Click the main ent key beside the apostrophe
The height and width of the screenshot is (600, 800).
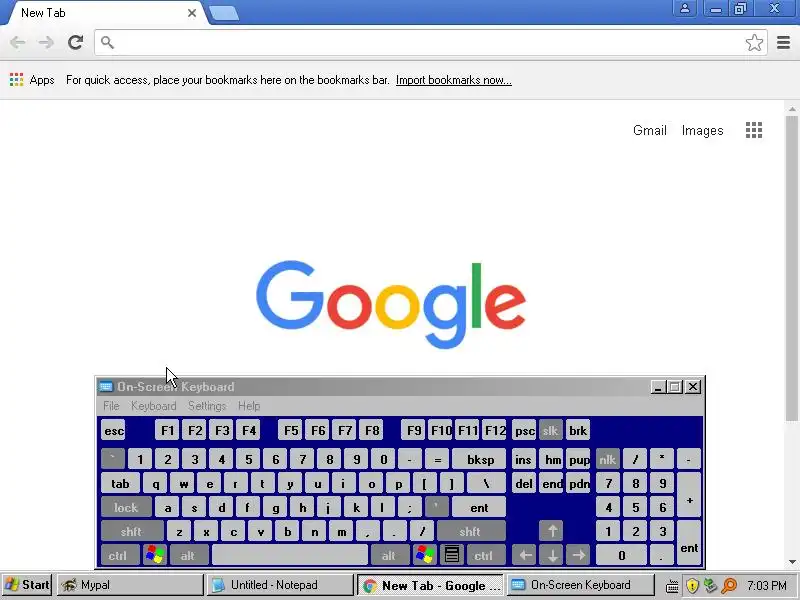pos(479,508)
